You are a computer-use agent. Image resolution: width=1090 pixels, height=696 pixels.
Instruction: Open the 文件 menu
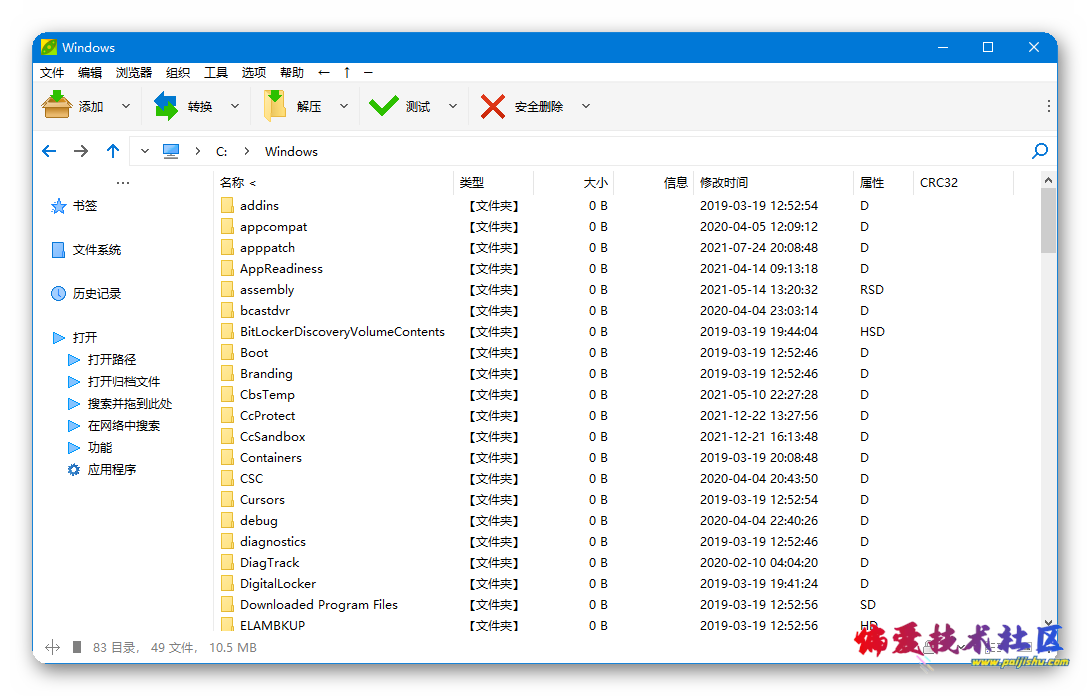coord(52,72)
